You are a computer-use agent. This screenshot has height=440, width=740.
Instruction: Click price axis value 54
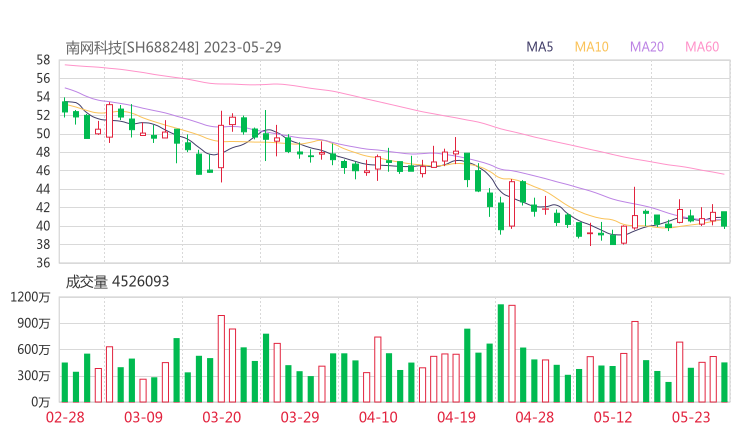[x=43, y=97]
